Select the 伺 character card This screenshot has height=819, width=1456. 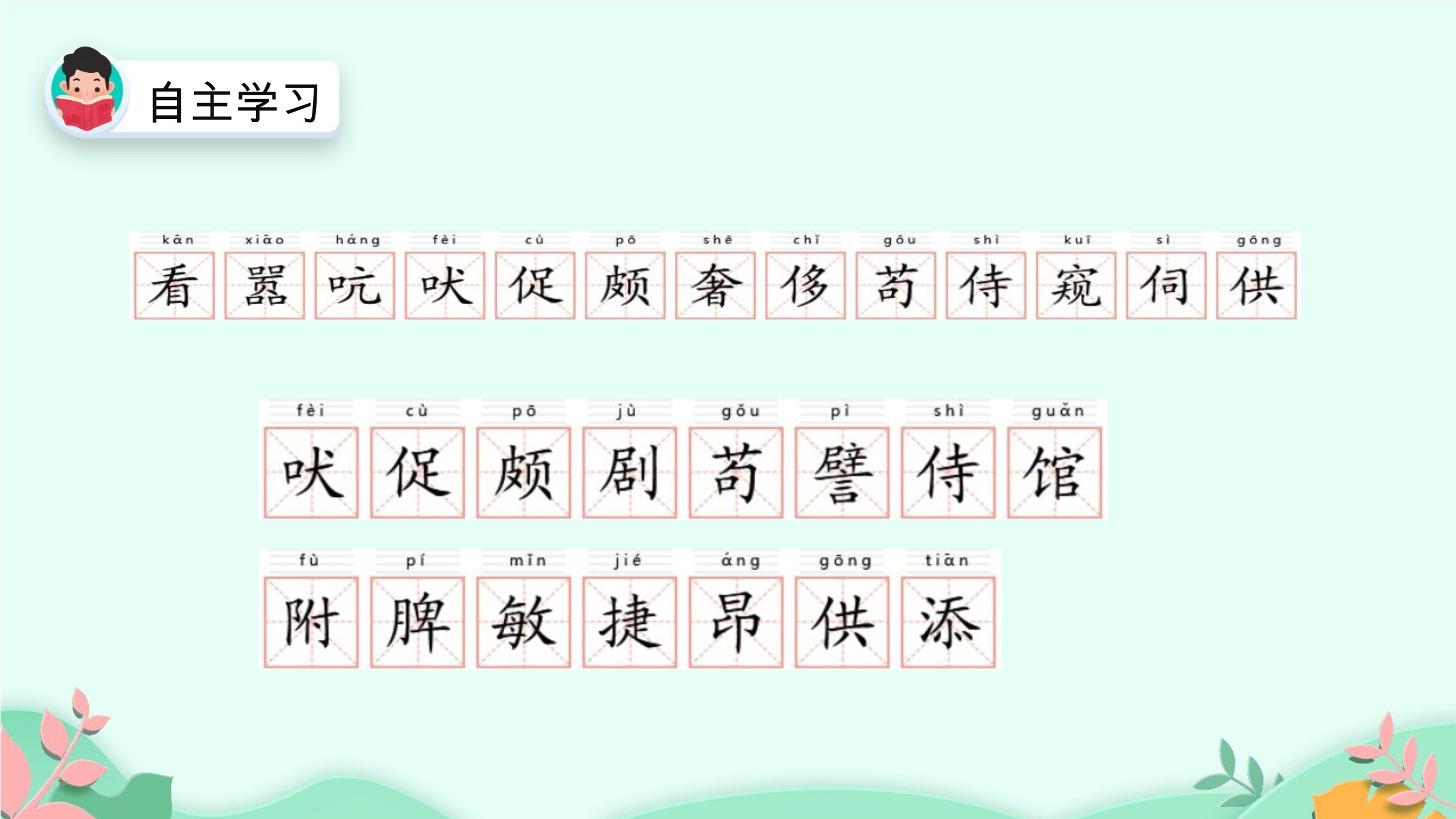(x=1166, y=286)
